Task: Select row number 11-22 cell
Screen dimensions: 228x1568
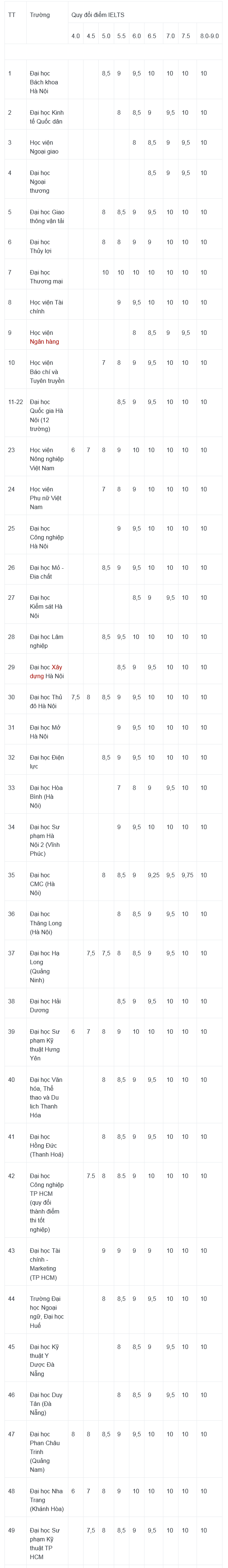Action: [x=15, y=402]
